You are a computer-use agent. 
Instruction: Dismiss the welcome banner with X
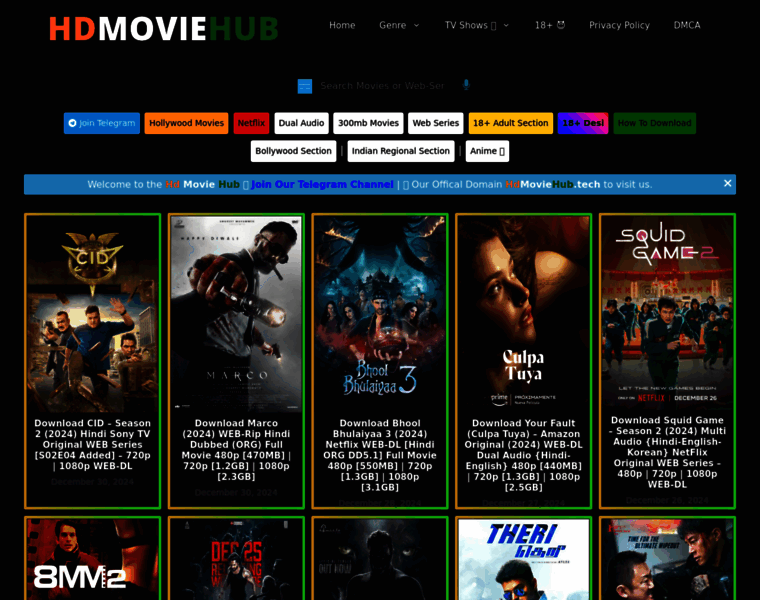point(727,183)
